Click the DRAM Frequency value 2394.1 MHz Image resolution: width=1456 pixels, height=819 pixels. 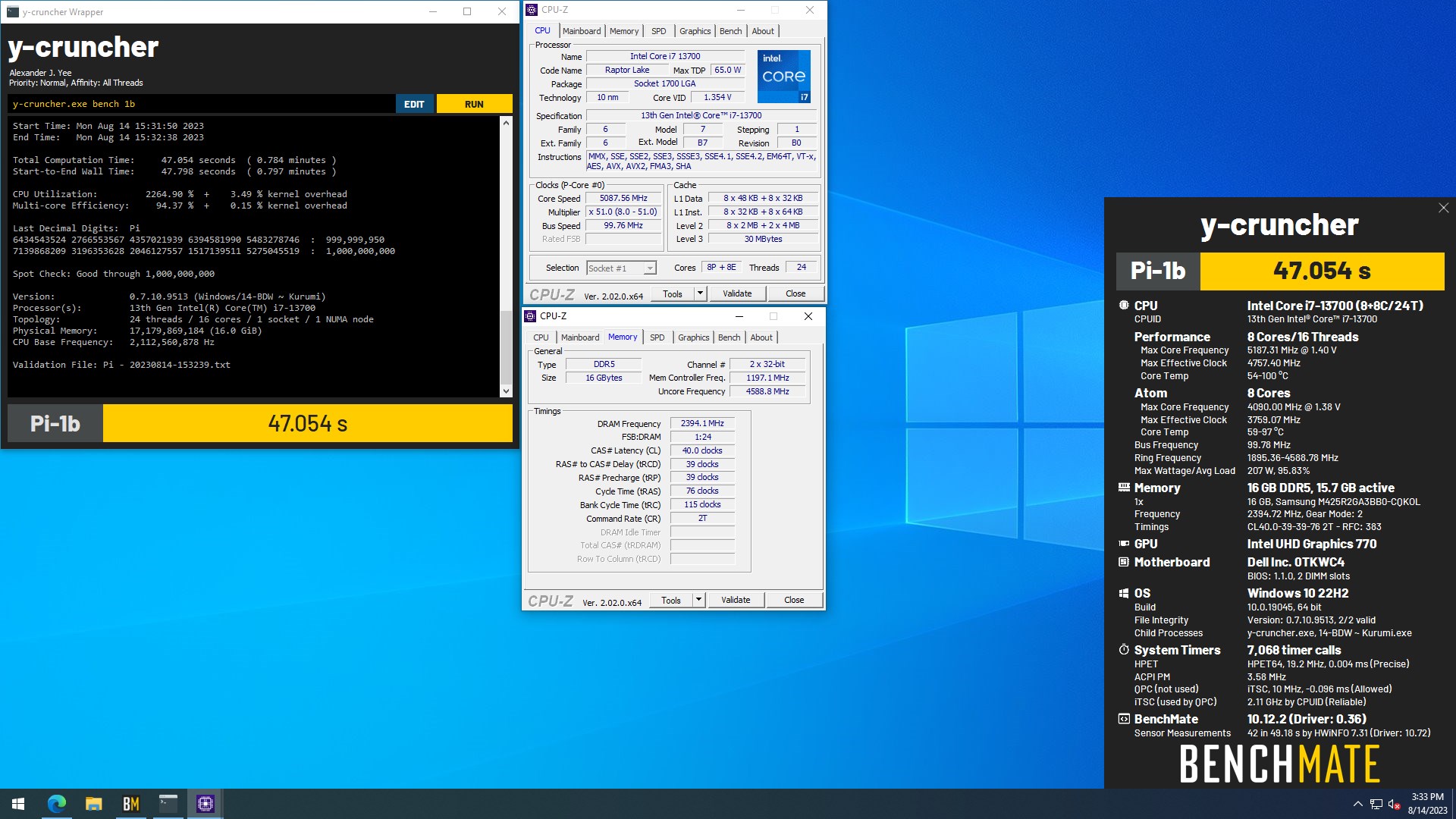(x=702, y=424)
